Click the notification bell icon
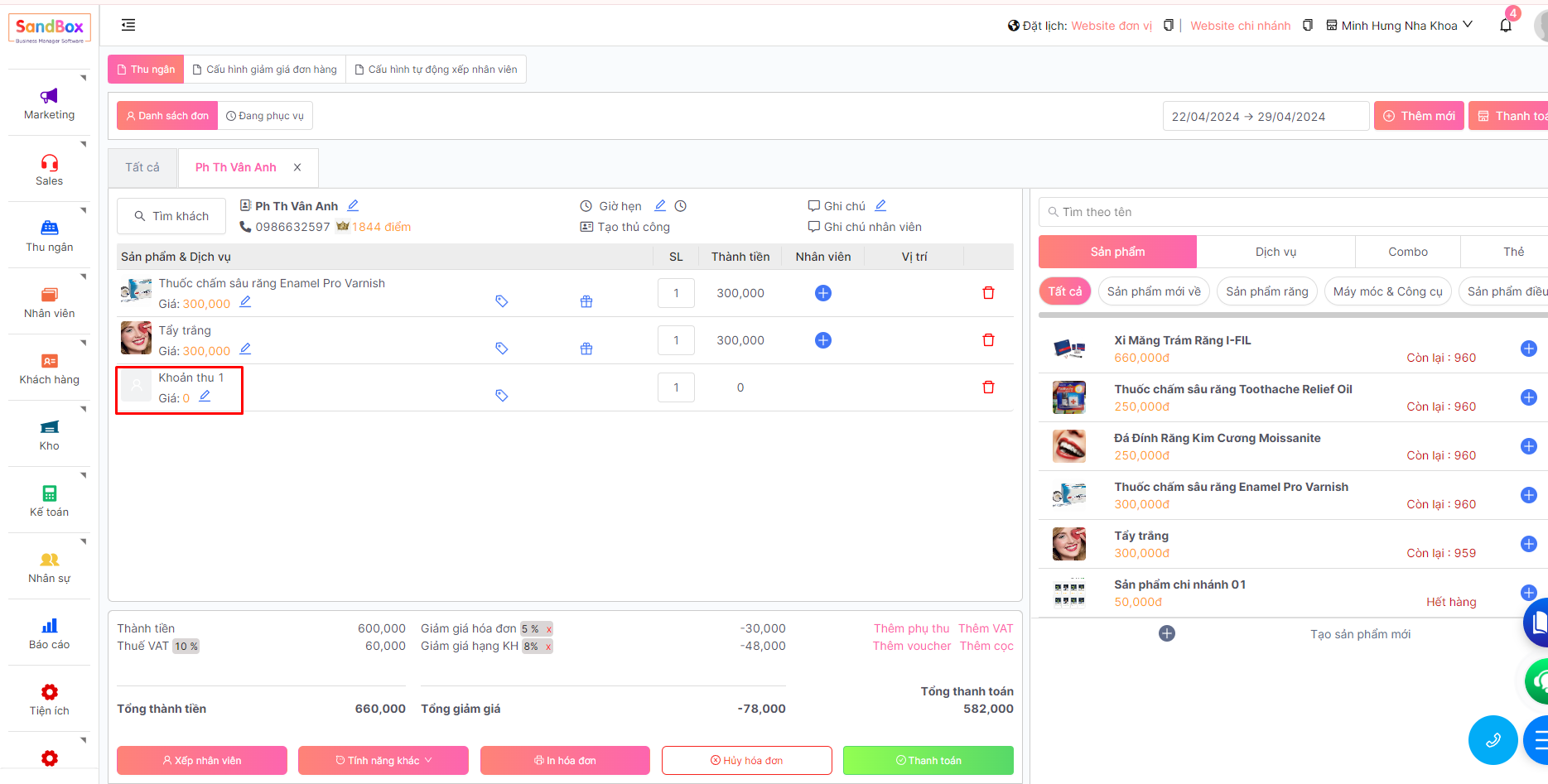 coord(1505,26)
